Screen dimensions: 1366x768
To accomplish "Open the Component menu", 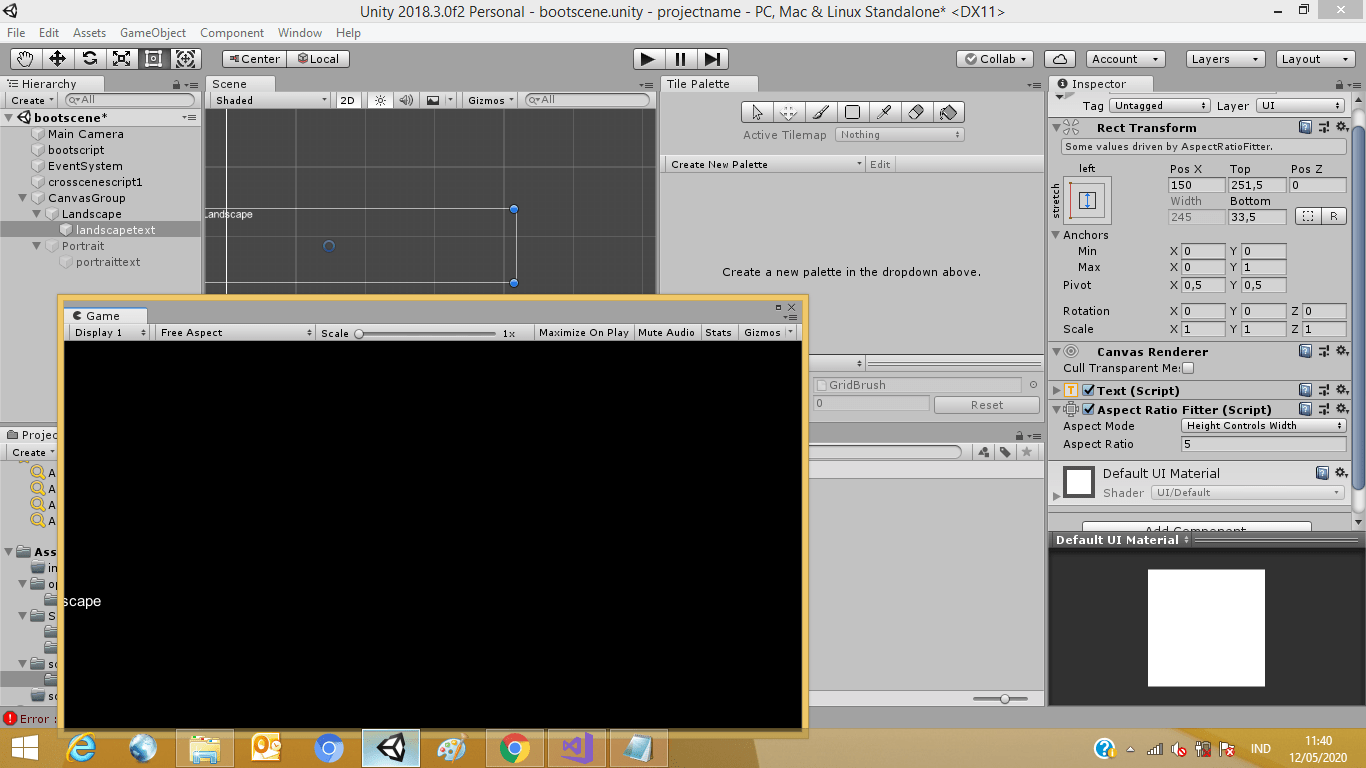I will 232,33.
